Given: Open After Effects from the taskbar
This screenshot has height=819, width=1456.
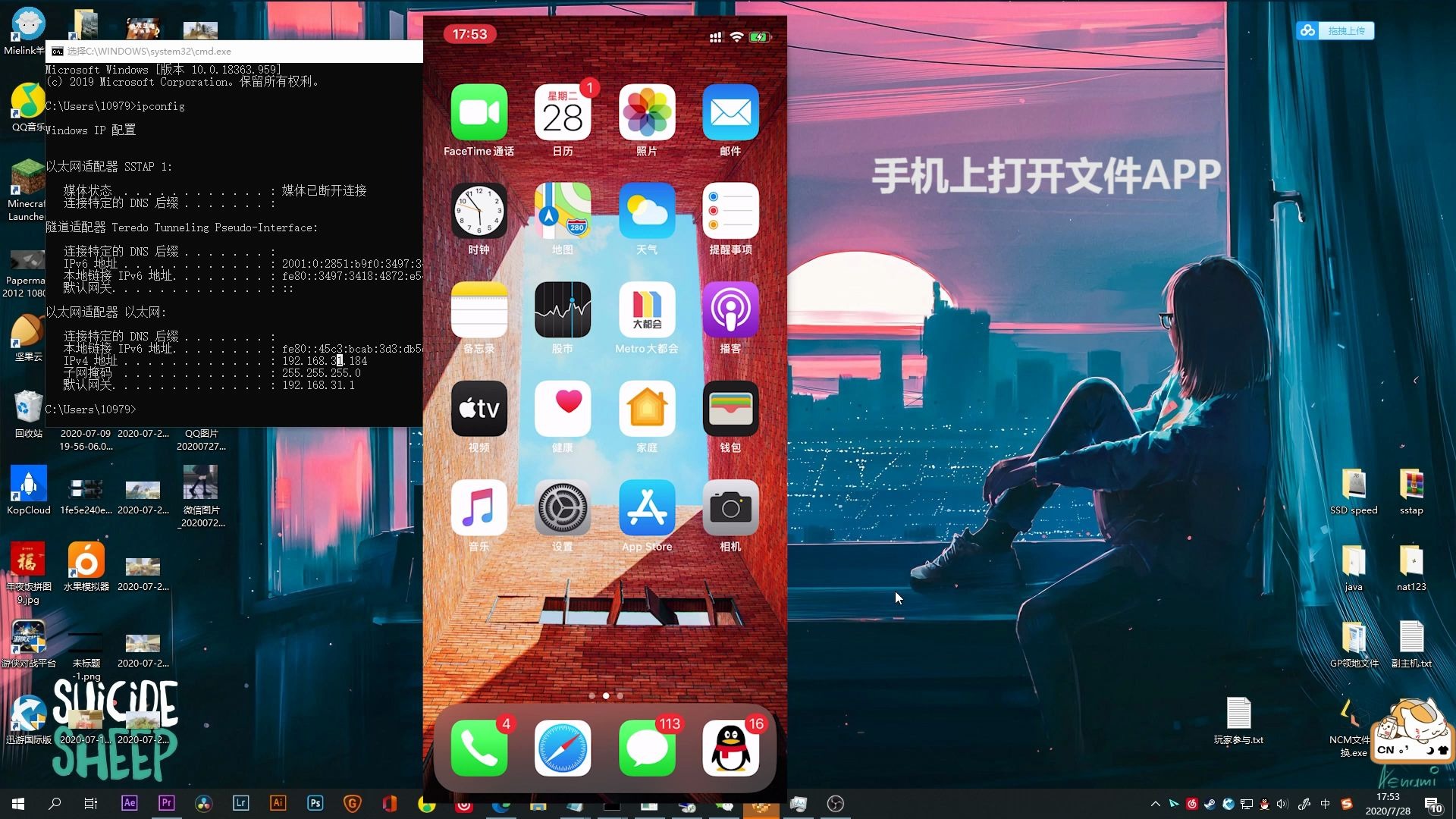Looking at the screenshot, I should 129,803.
